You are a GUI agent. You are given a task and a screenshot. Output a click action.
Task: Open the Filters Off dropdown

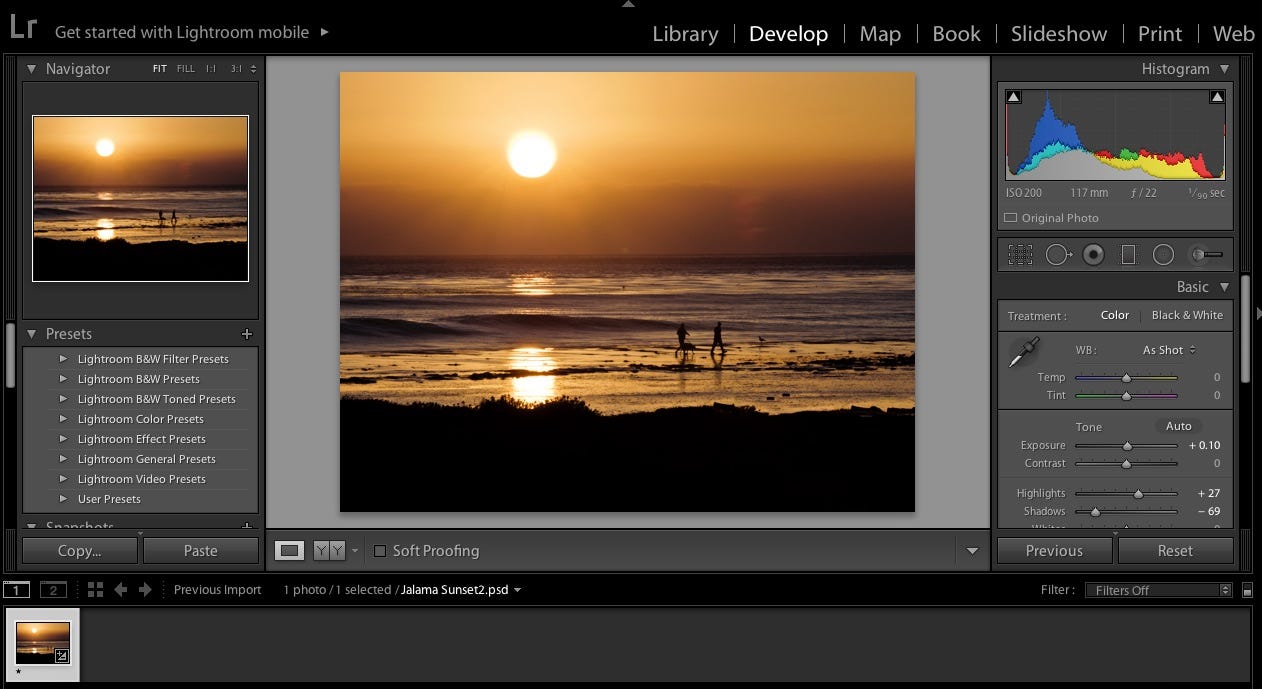[x=1158, y=590]
